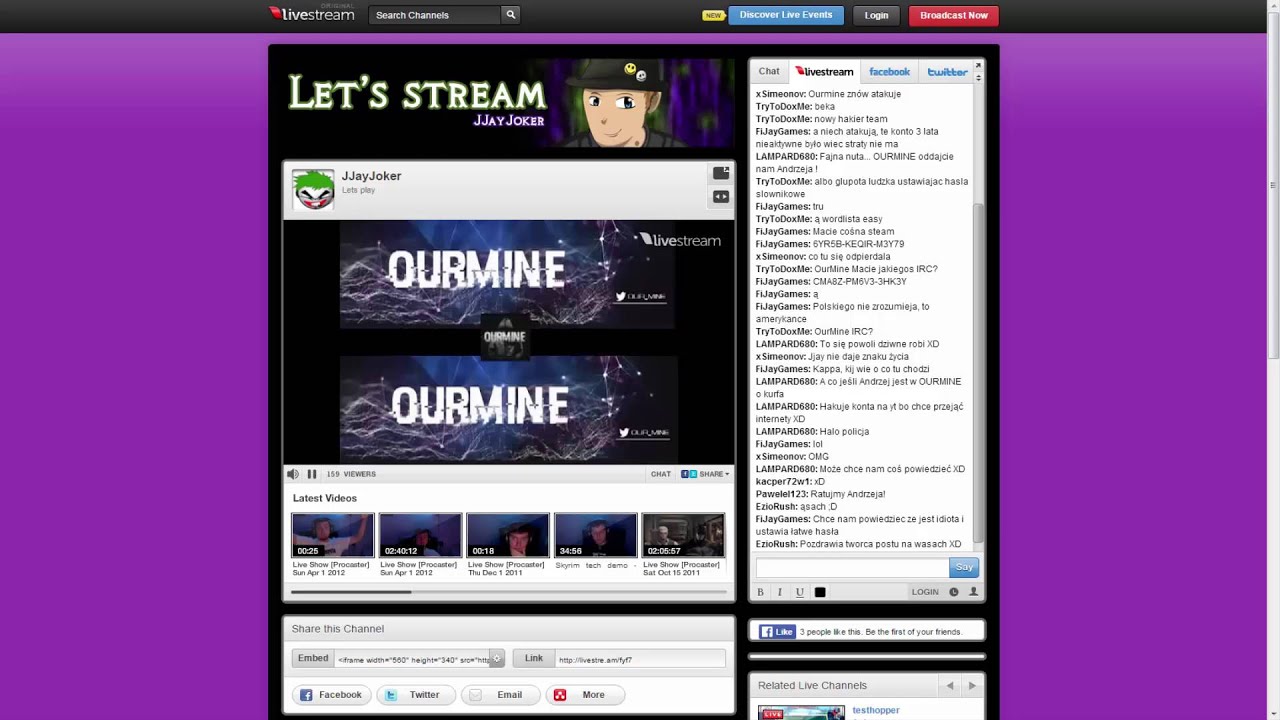Toggle player CHAT button
1280x720 pixels.
coord(661,474)
